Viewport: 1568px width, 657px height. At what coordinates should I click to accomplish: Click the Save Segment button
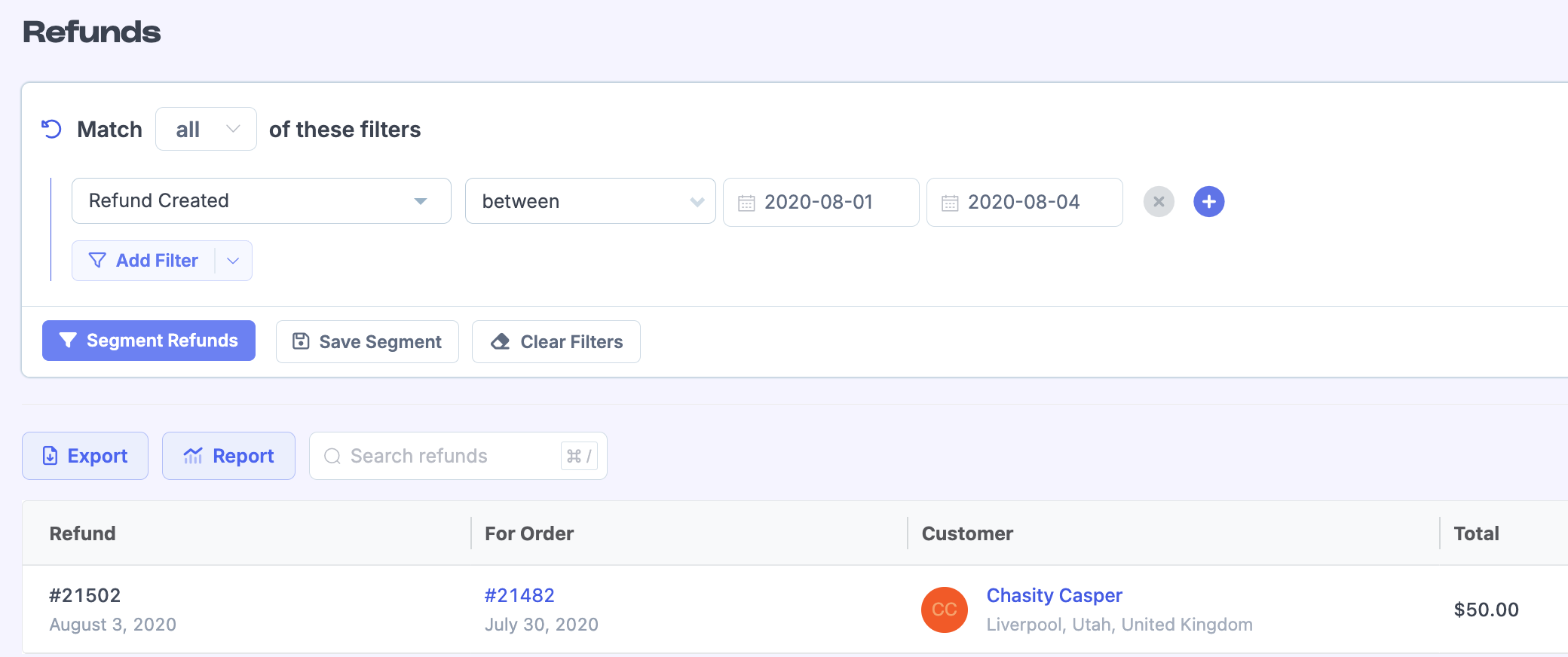click(367, 342)
